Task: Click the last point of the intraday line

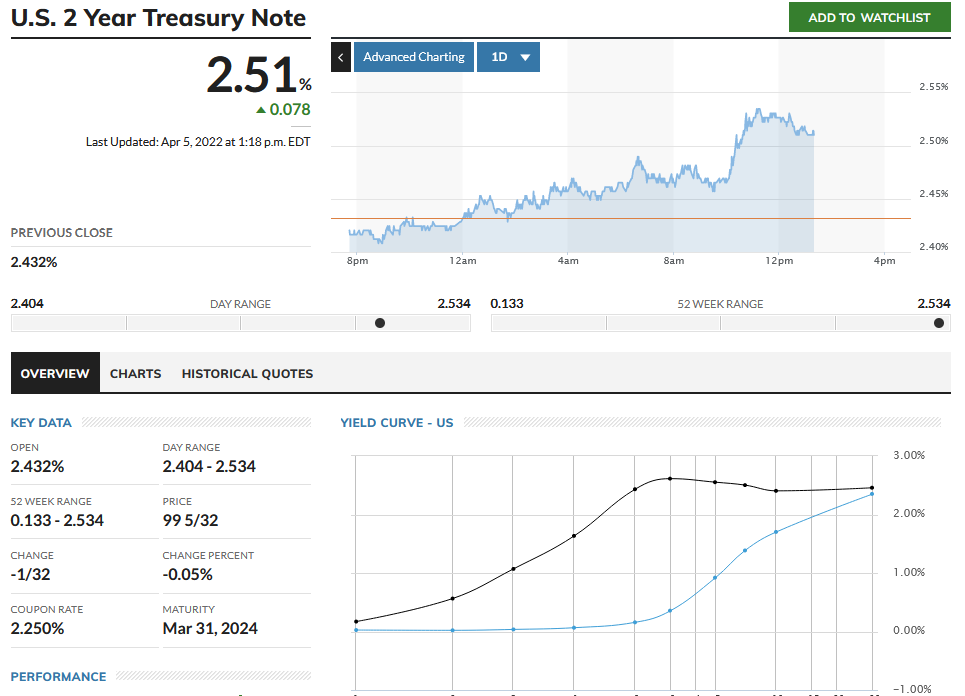Action: pyautogui.click(x=814, y=132)
